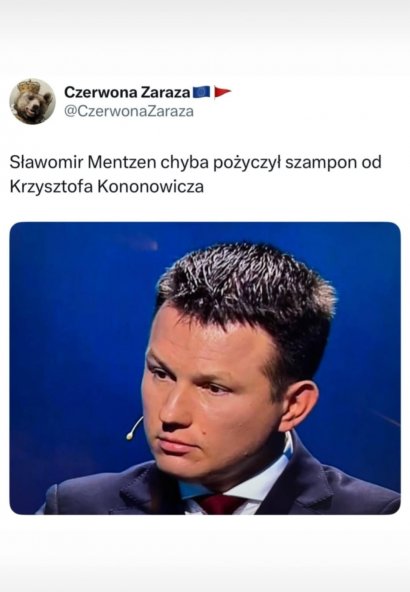Click the man's spiky hair in photo
This screenshot has height=592, width=410.
(247, 287)
